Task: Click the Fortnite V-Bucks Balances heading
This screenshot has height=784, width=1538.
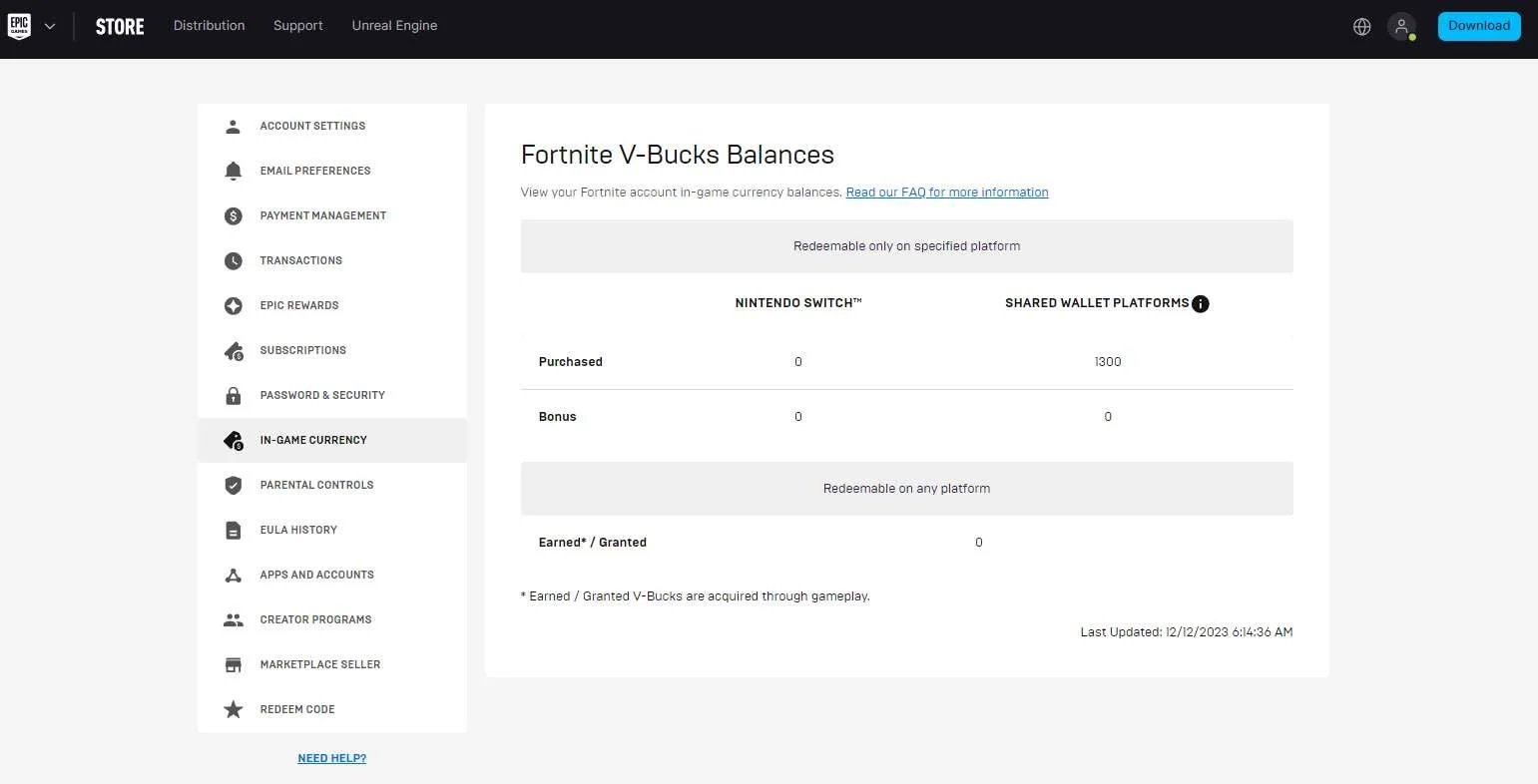Action: pos(678,155)
